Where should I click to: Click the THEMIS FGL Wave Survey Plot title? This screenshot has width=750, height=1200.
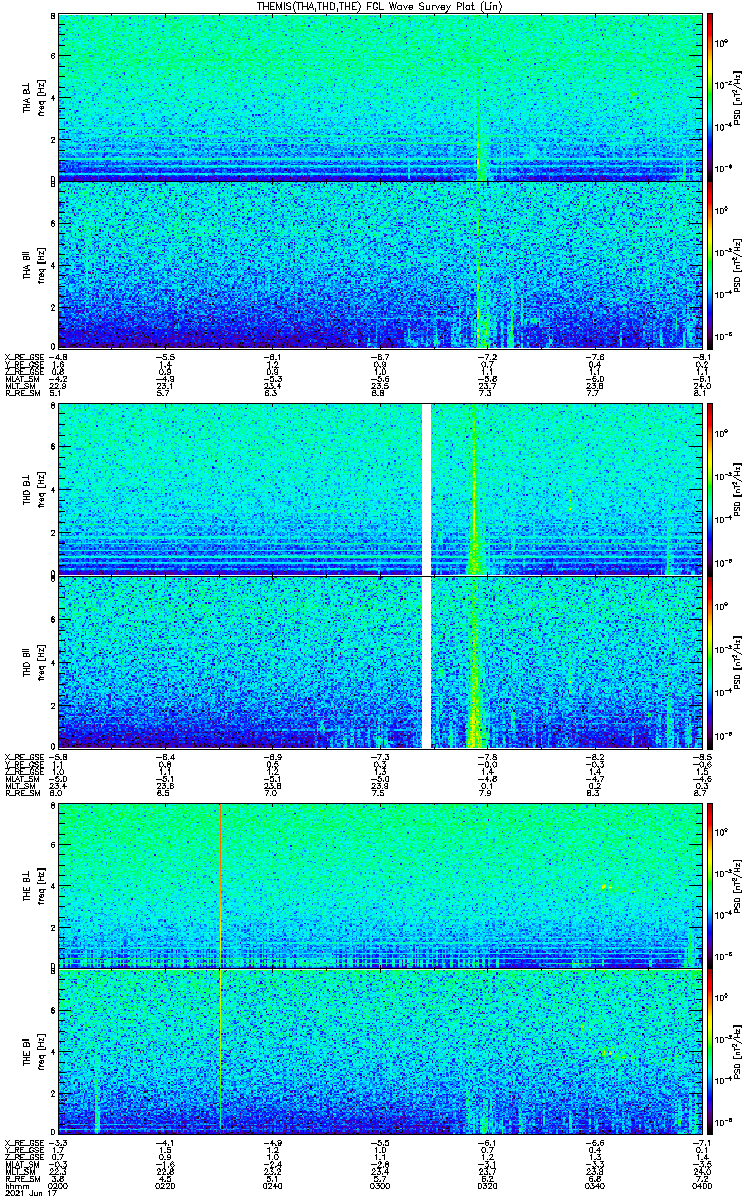click(378, 6)
